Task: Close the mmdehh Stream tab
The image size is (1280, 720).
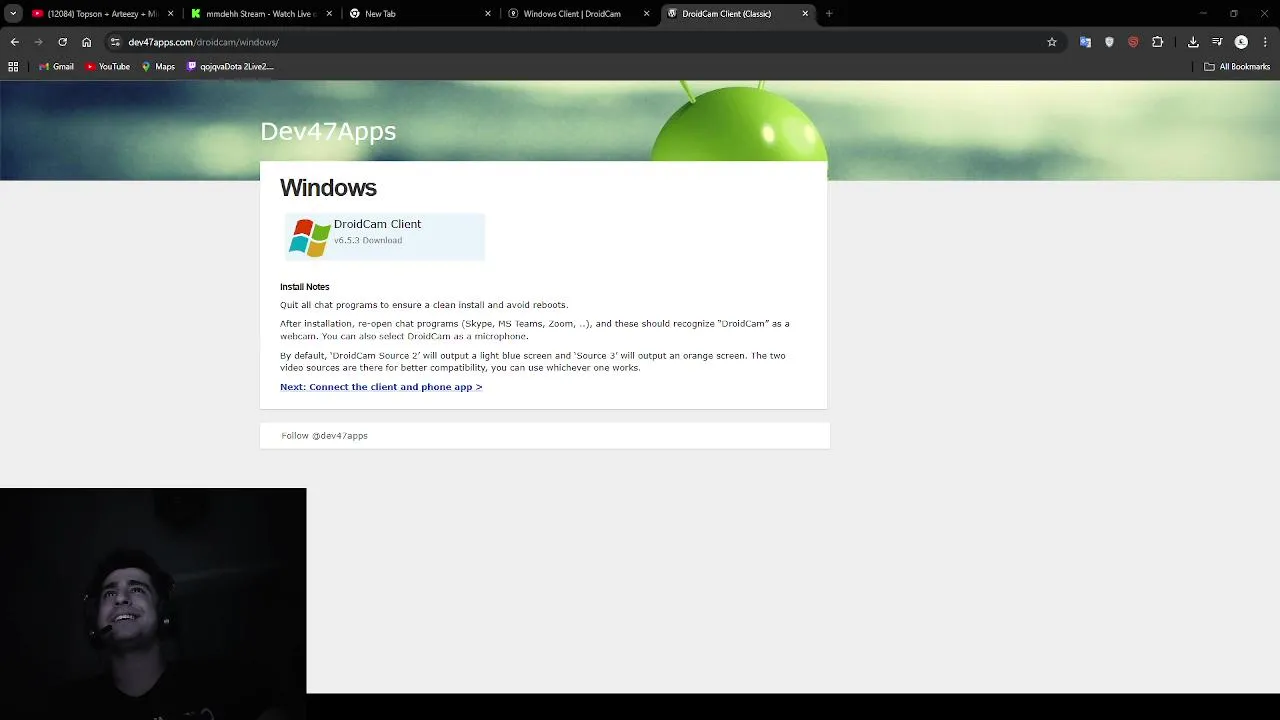Action: (329, 14)
